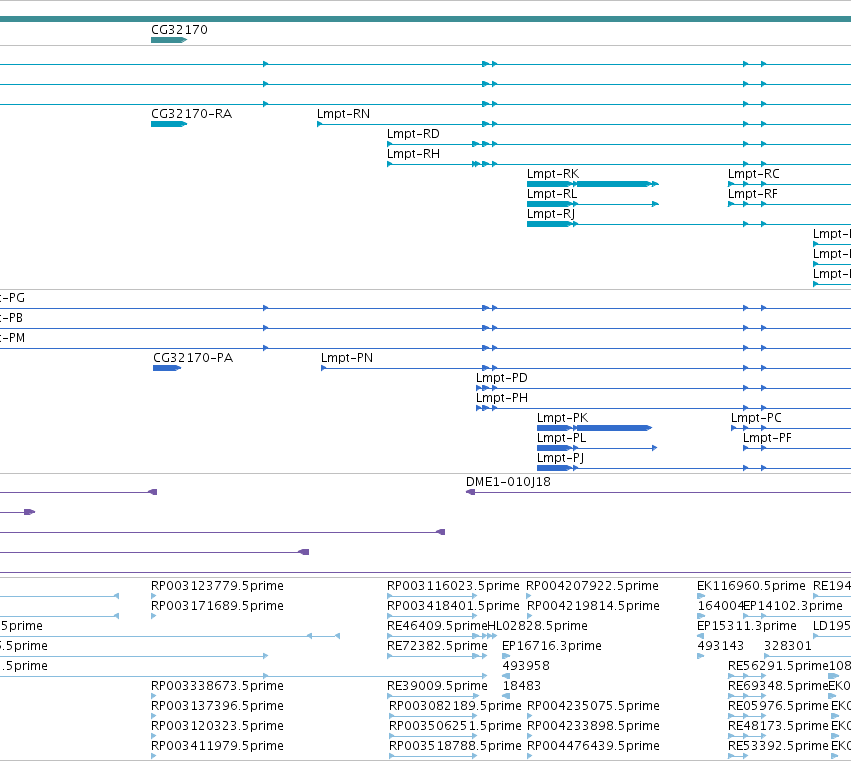
Task: Select EP15311.3prime EST label
Action: point(747,626)
